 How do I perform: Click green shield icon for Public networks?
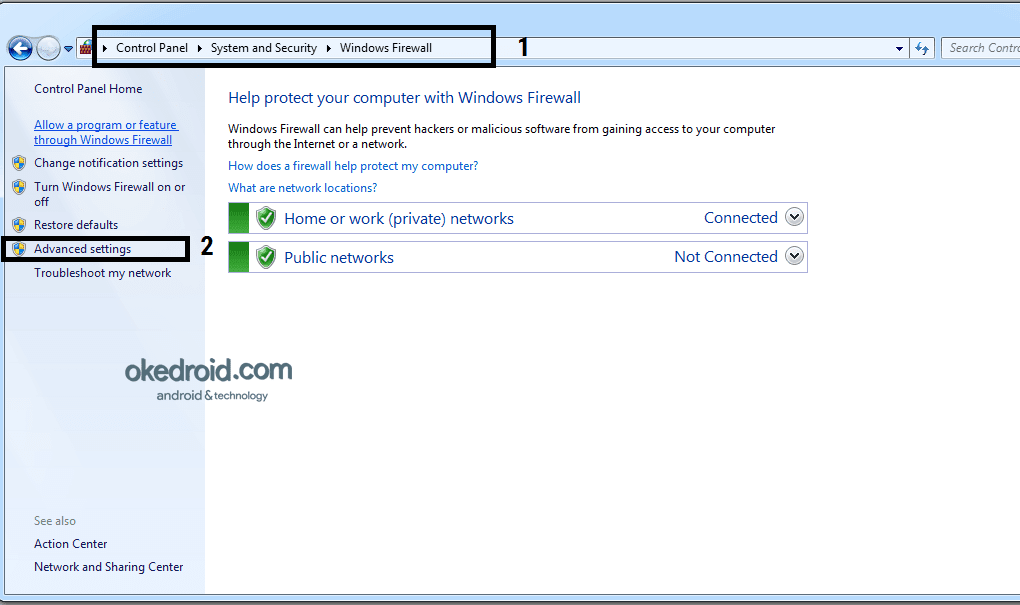[x=265, y=257]
